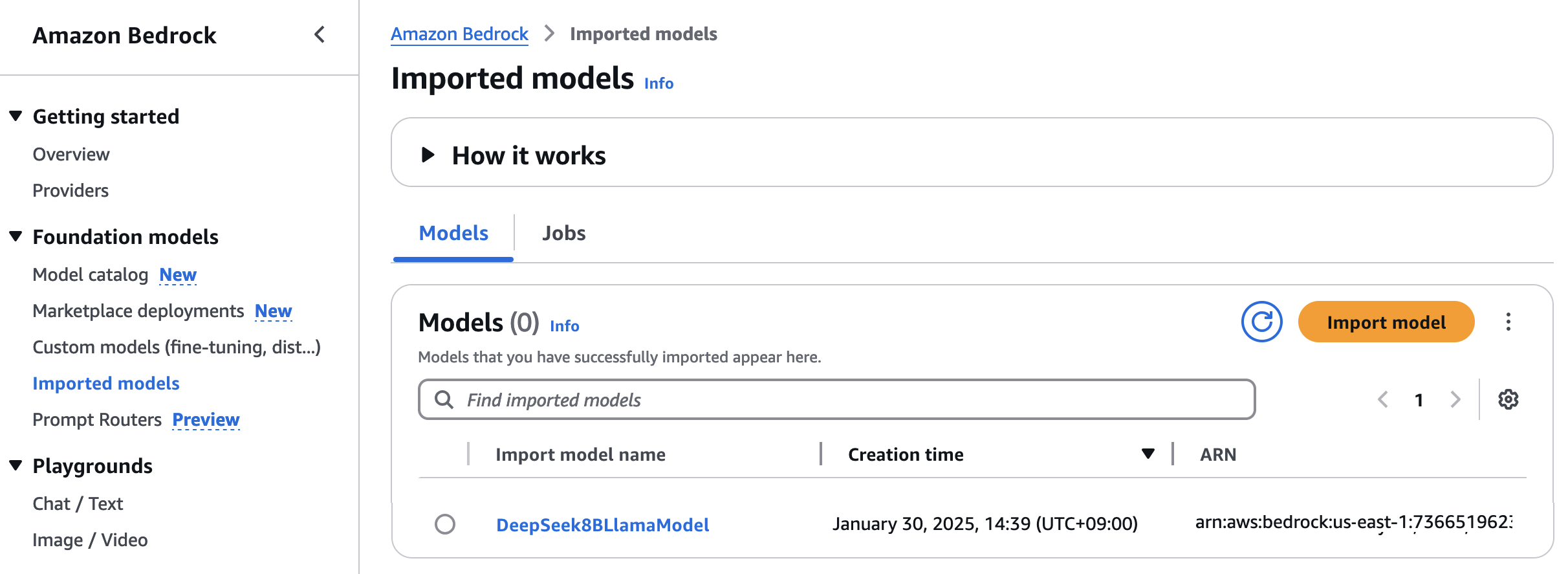
Task: Click the search magnifier icon
Action: pos(444,399)
